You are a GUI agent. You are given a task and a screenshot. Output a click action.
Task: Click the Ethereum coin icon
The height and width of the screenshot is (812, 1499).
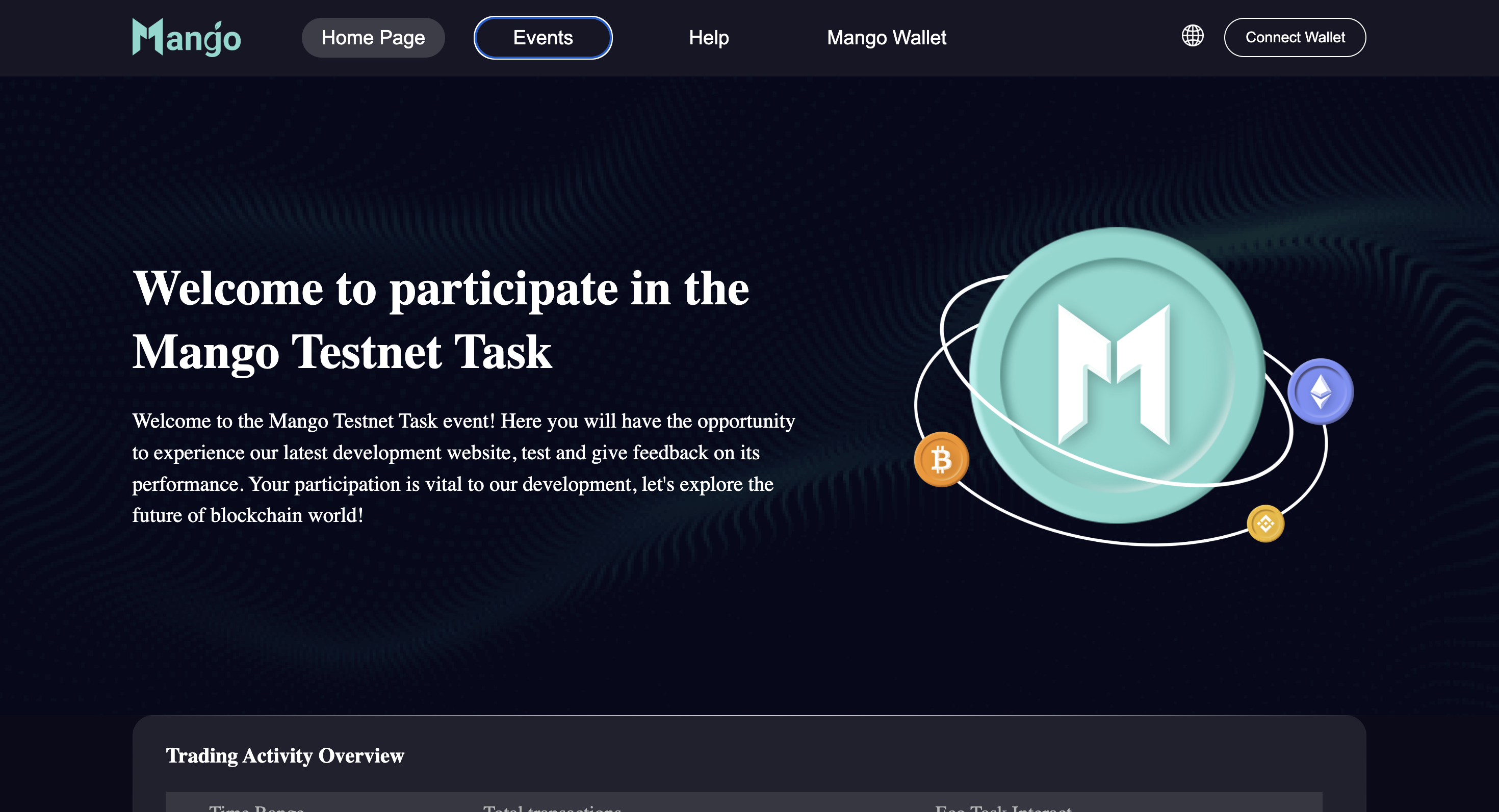point(1320,391)
